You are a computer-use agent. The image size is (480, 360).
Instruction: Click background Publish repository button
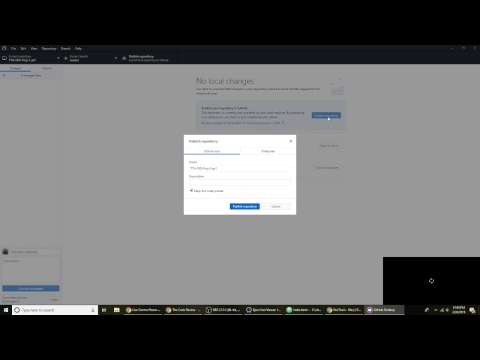coord(326,115)
